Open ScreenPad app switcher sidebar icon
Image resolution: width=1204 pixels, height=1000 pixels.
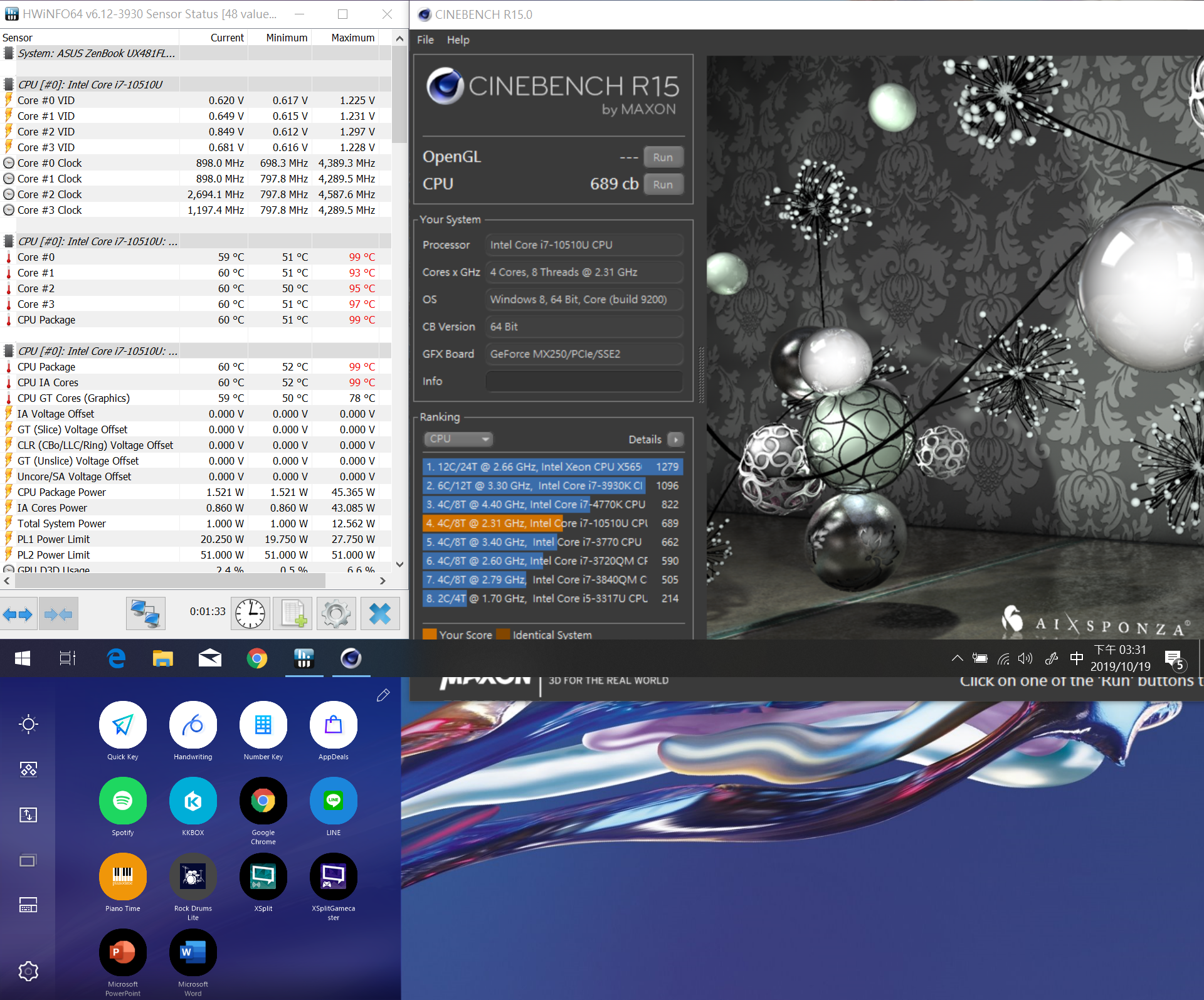tap(28, 769)
